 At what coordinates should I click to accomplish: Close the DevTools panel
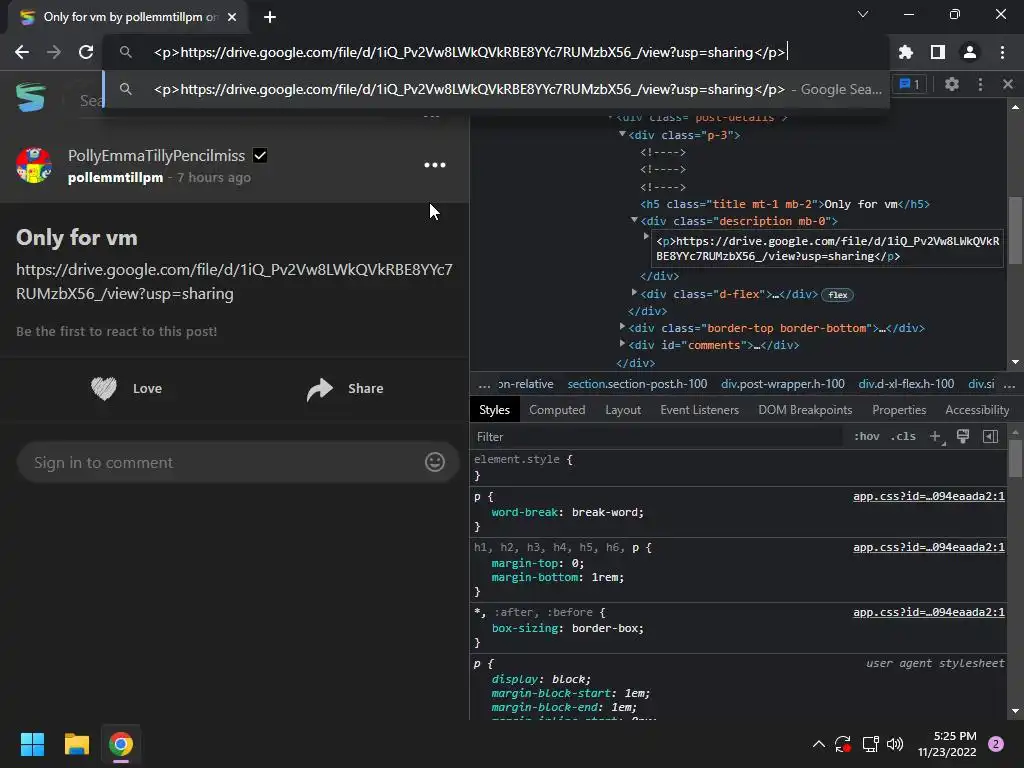pyautogui.click(x=1008, y=84)
